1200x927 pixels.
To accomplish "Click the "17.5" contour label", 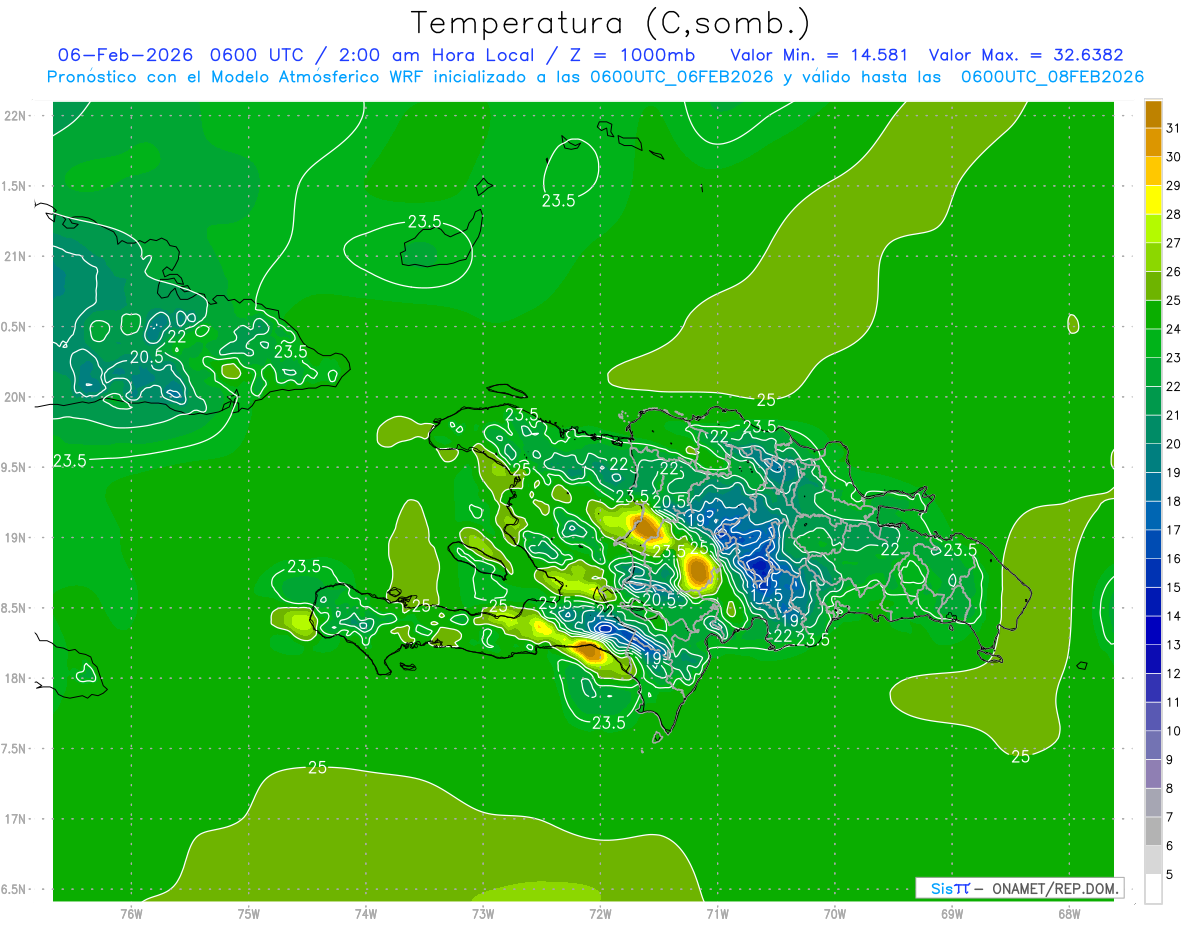I will [766, 595].
